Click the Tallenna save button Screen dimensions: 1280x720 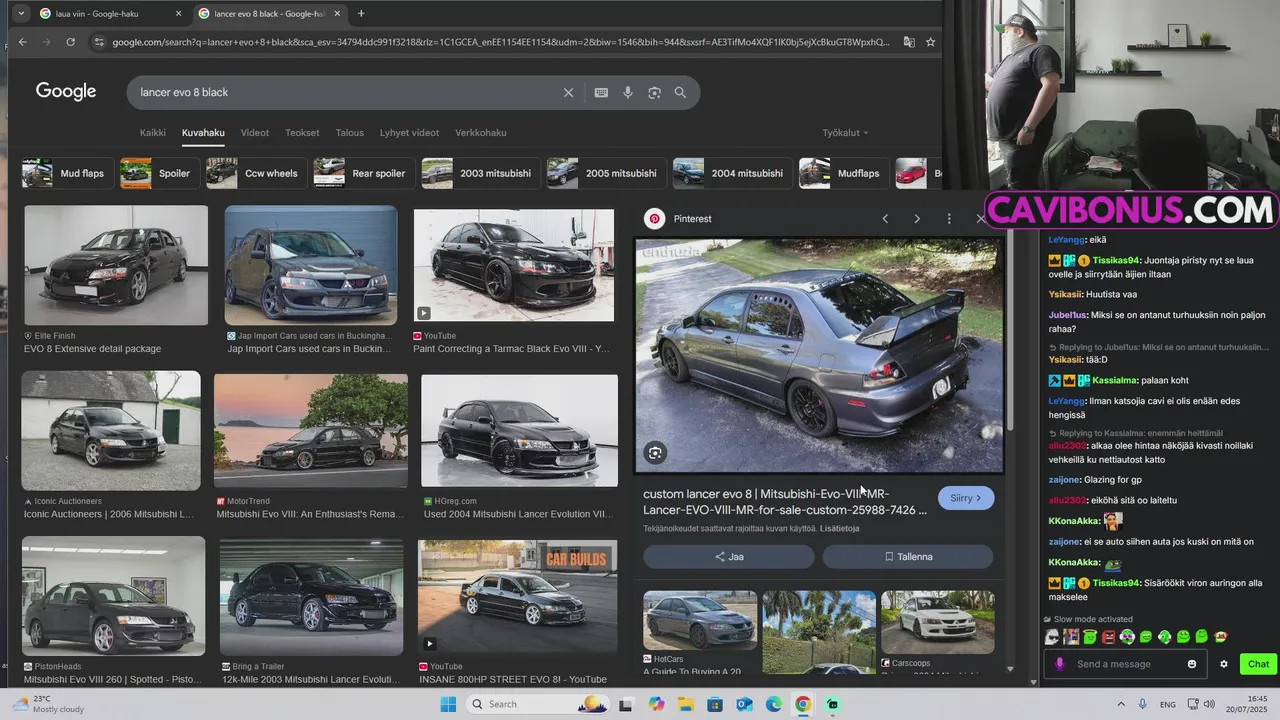coord(908,557)
